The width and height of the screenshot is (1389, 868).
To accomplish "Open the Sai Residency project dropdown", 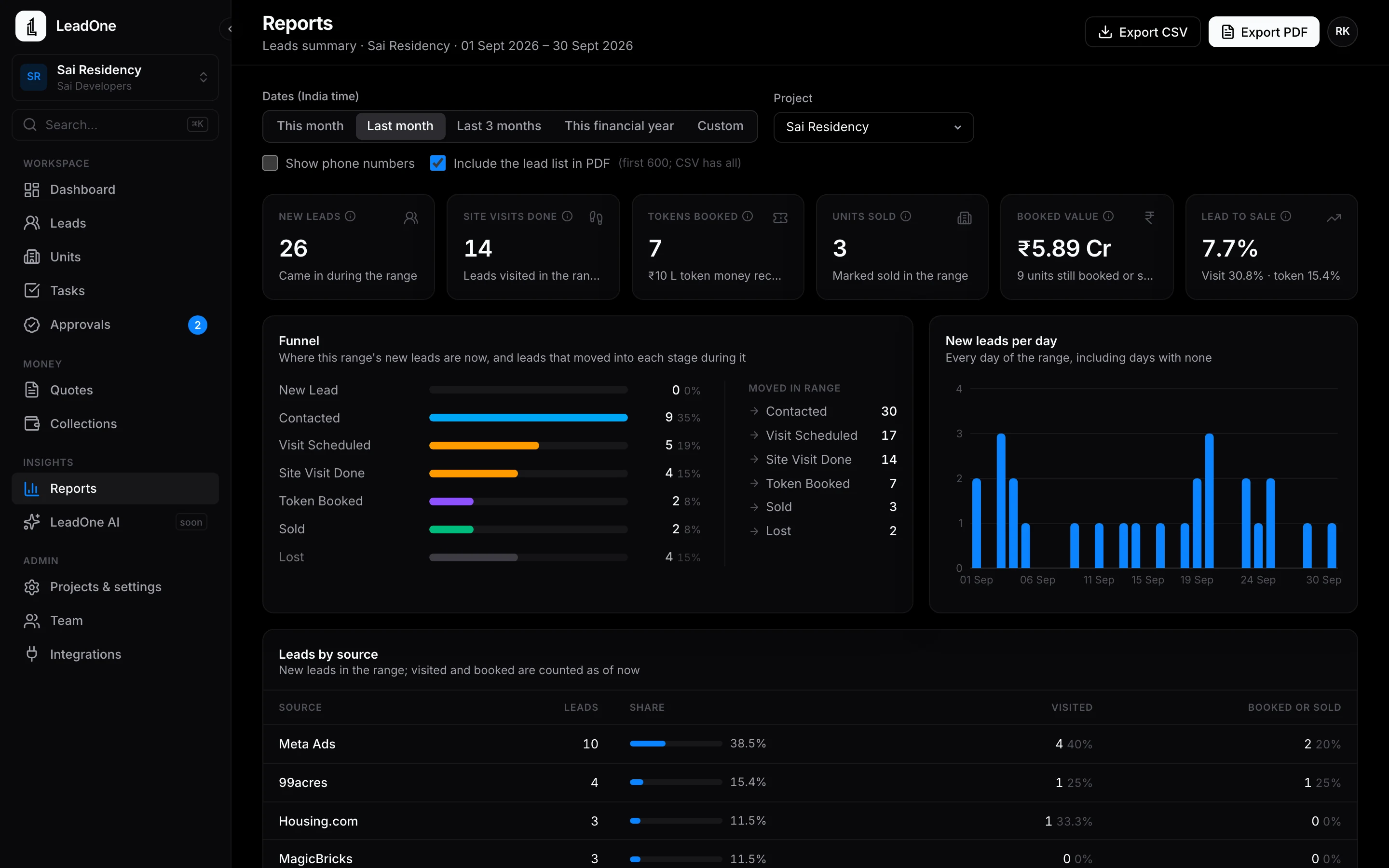I will click(873, 127).
